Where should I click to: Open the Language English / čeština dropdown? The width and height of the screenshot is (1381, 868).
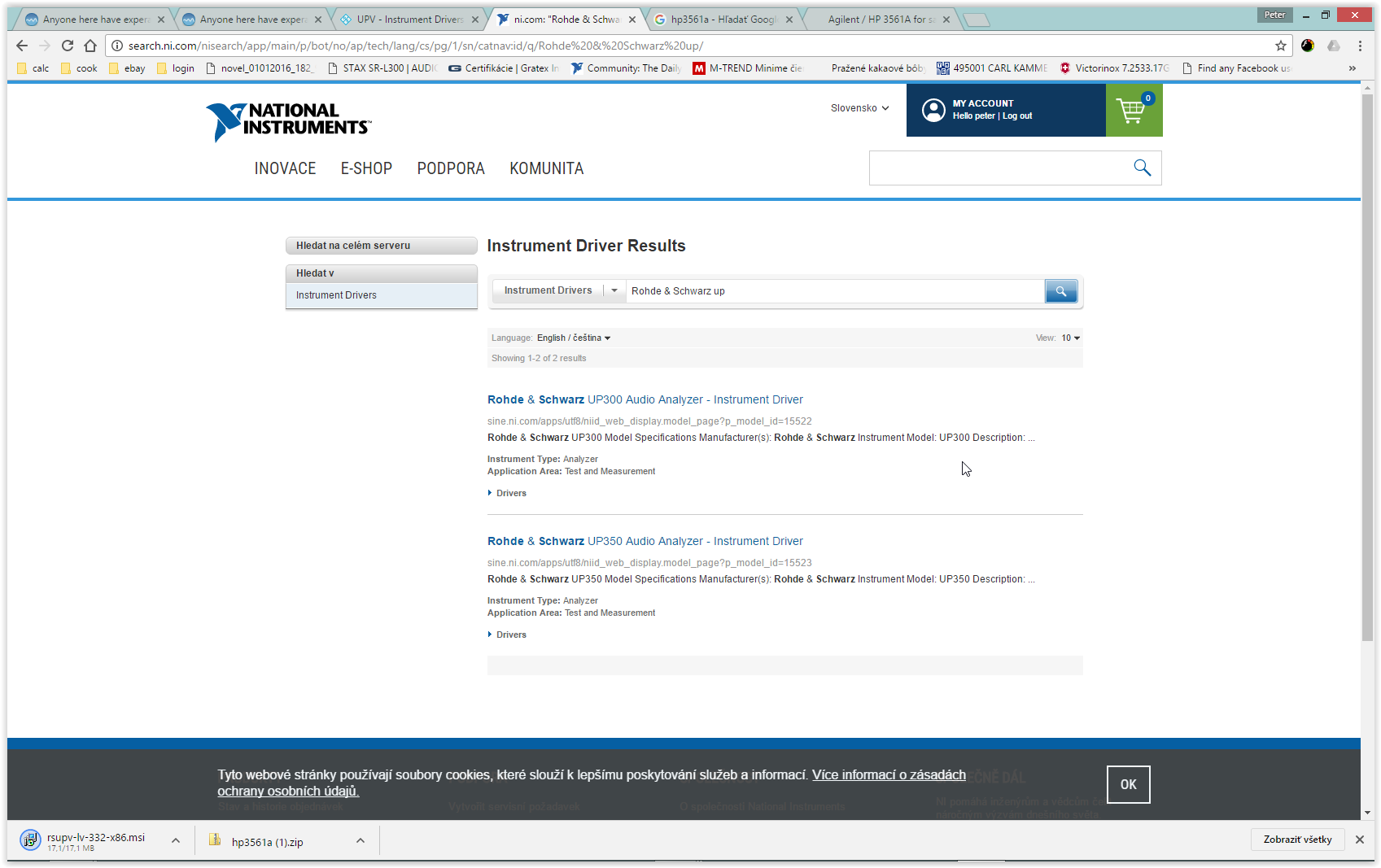(x=574, y=338)
